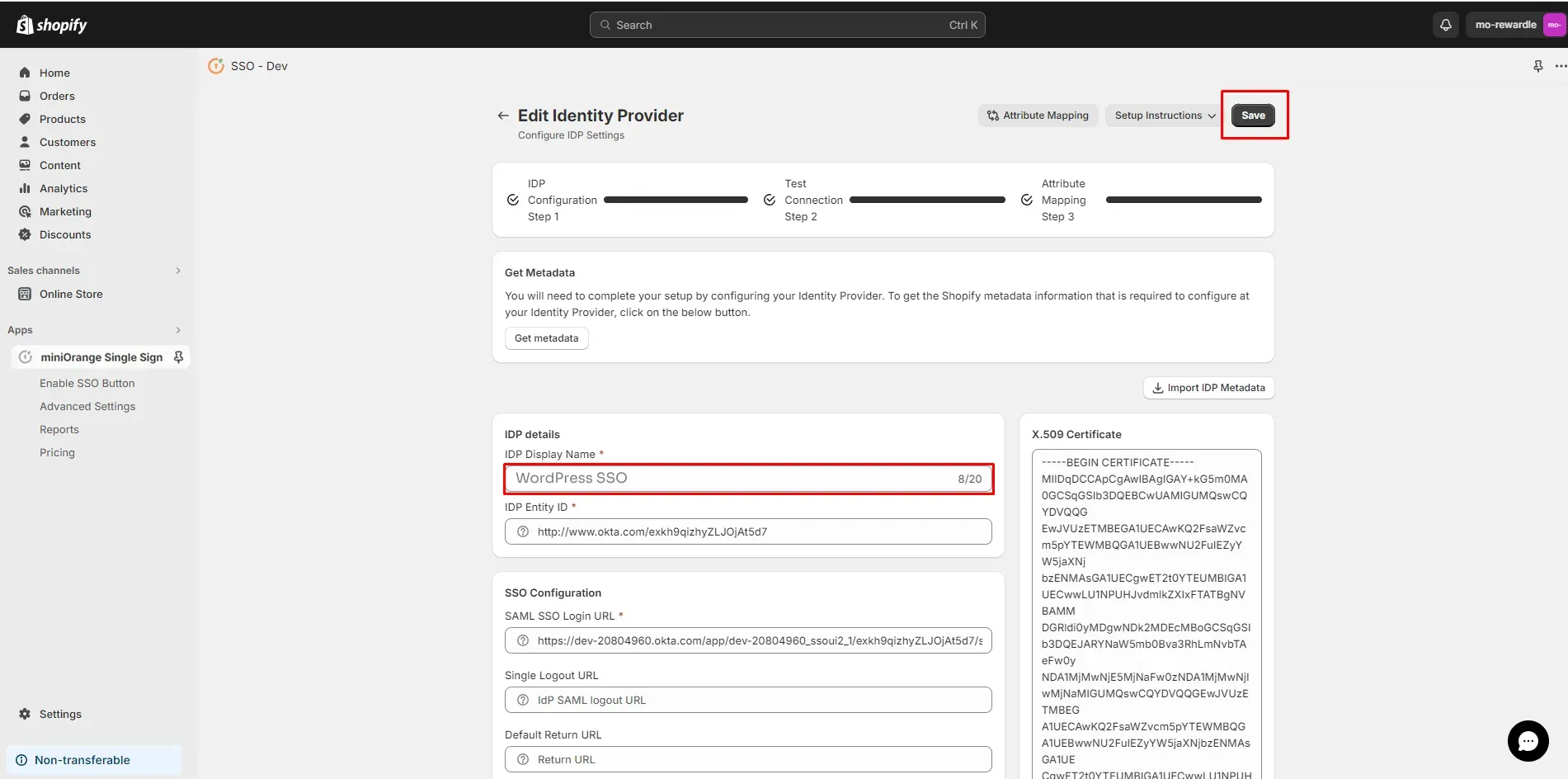
Task: Click the Discounts badge icon
Action: (x=25, y=234)
